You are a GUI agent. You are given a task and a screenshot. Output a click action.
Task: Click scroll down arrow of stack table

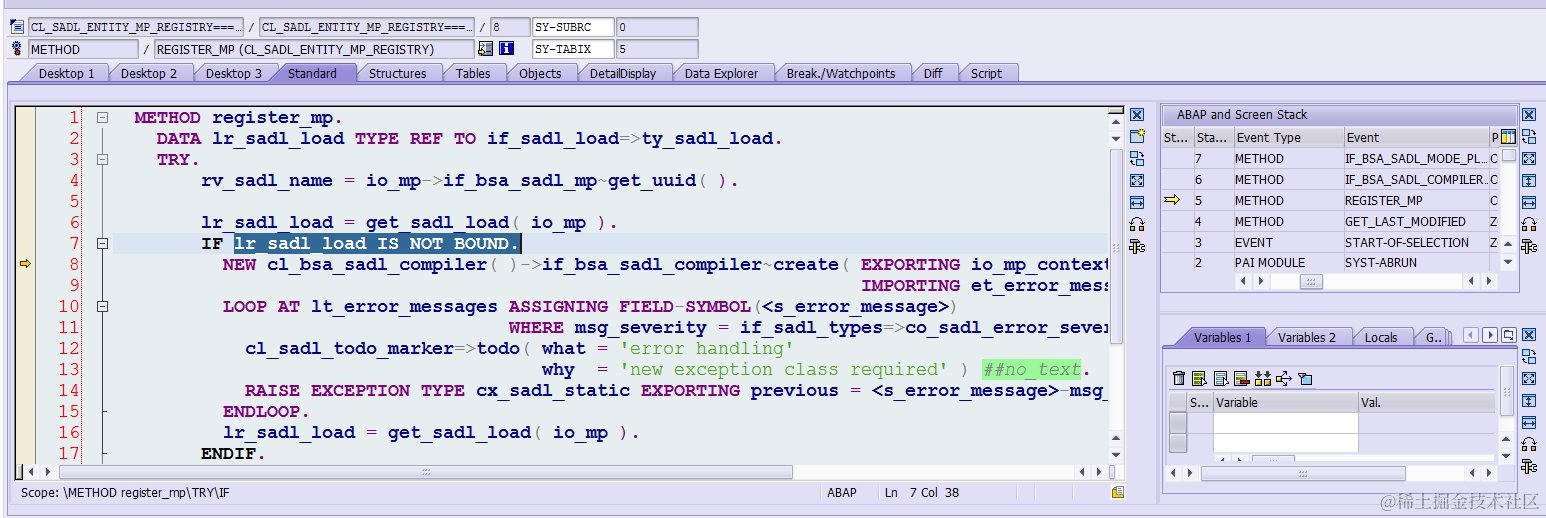[1508, 262]
